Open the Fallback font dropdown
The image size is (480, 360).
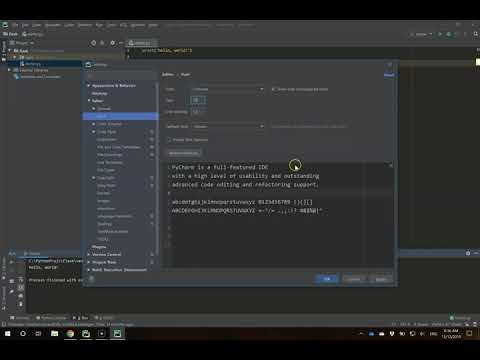tap(228, 126)
